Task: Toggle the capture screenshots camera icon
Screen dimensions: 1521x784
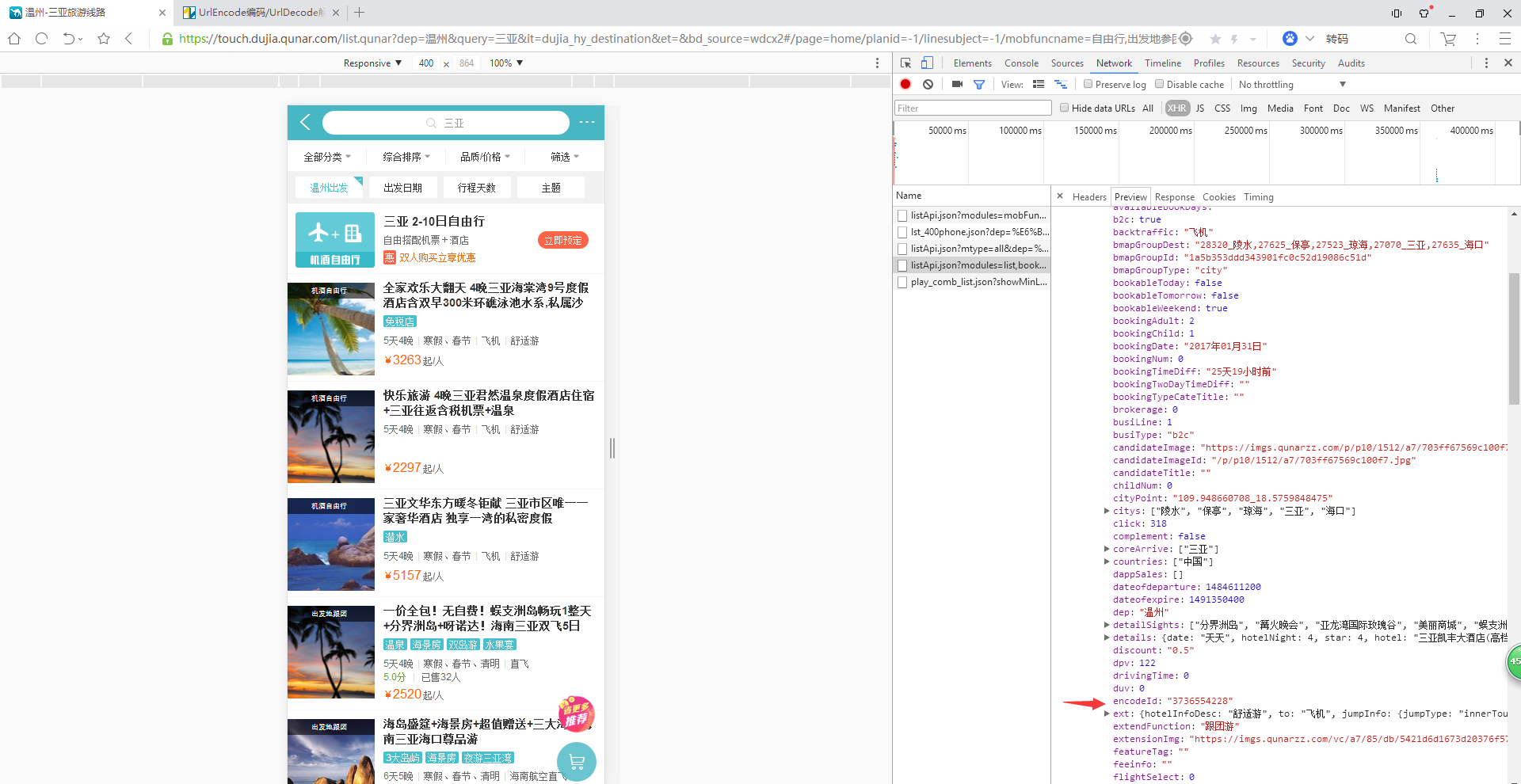Action: [957, 84]
